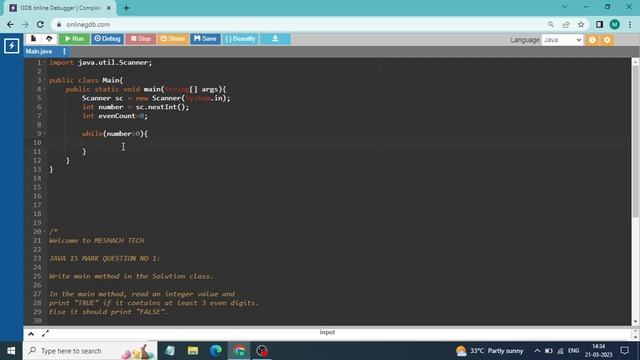Click the upload file icon in the toolbar

pyautogui.click(x=49, y=39)
